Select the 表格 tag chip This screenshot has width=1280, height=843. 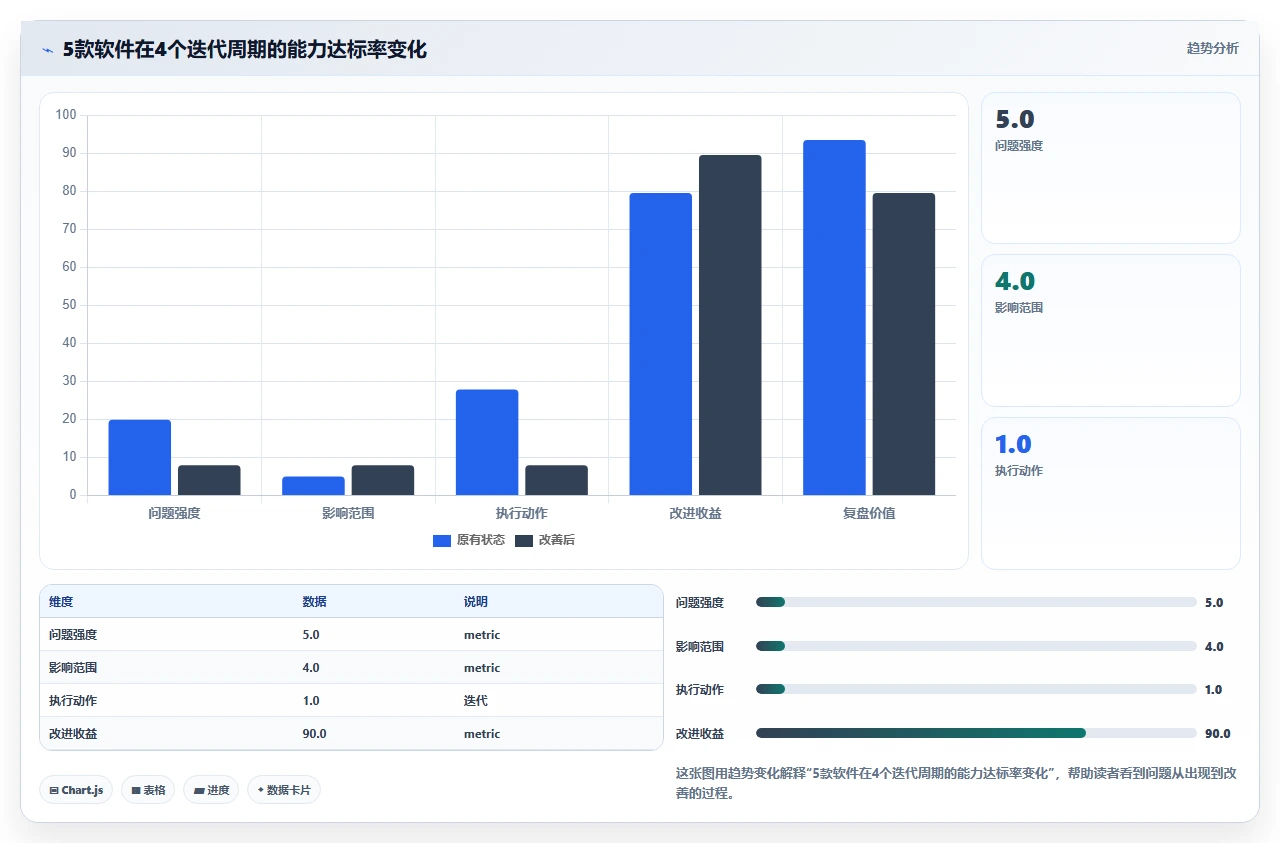click(148, 790)
